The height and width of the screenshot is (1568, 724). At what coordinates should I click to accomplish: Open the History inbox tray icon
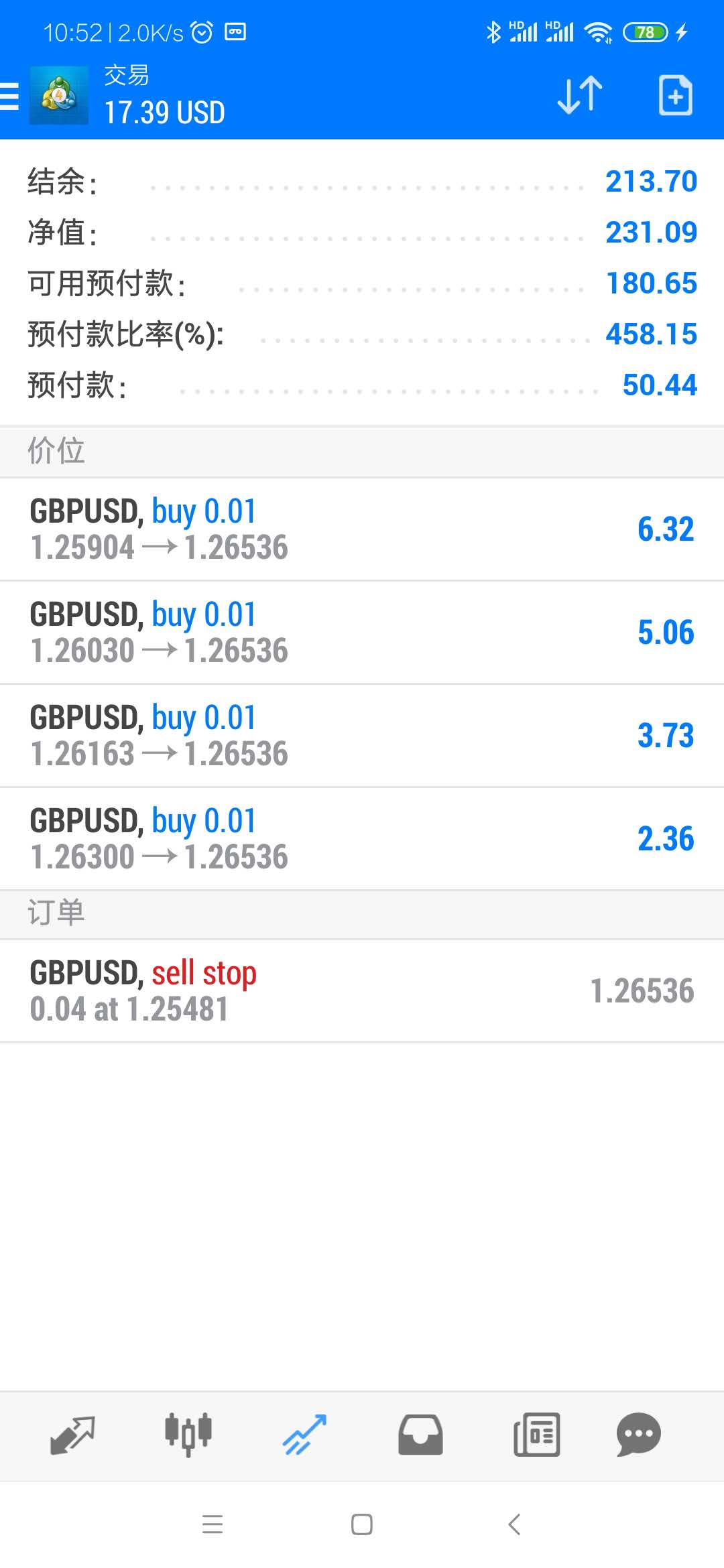coord(420,1435)
